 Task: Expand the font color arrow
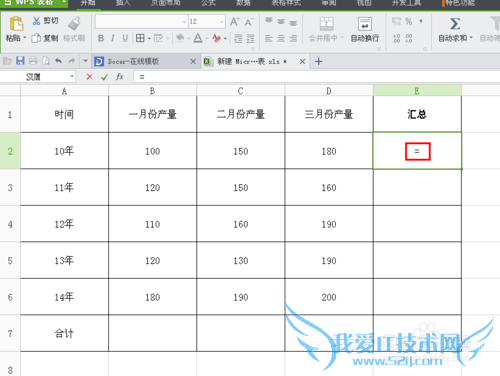pyautogui.click(x=207, y=39)
